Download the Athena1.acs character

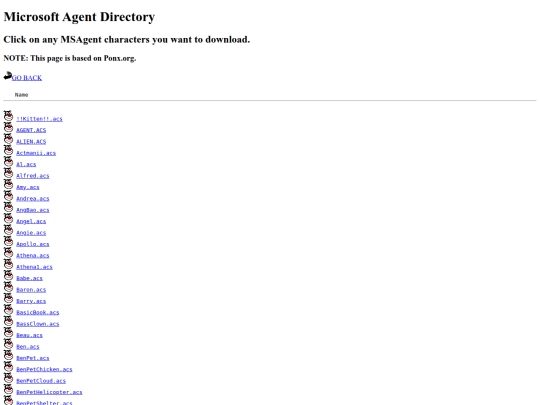34,267
